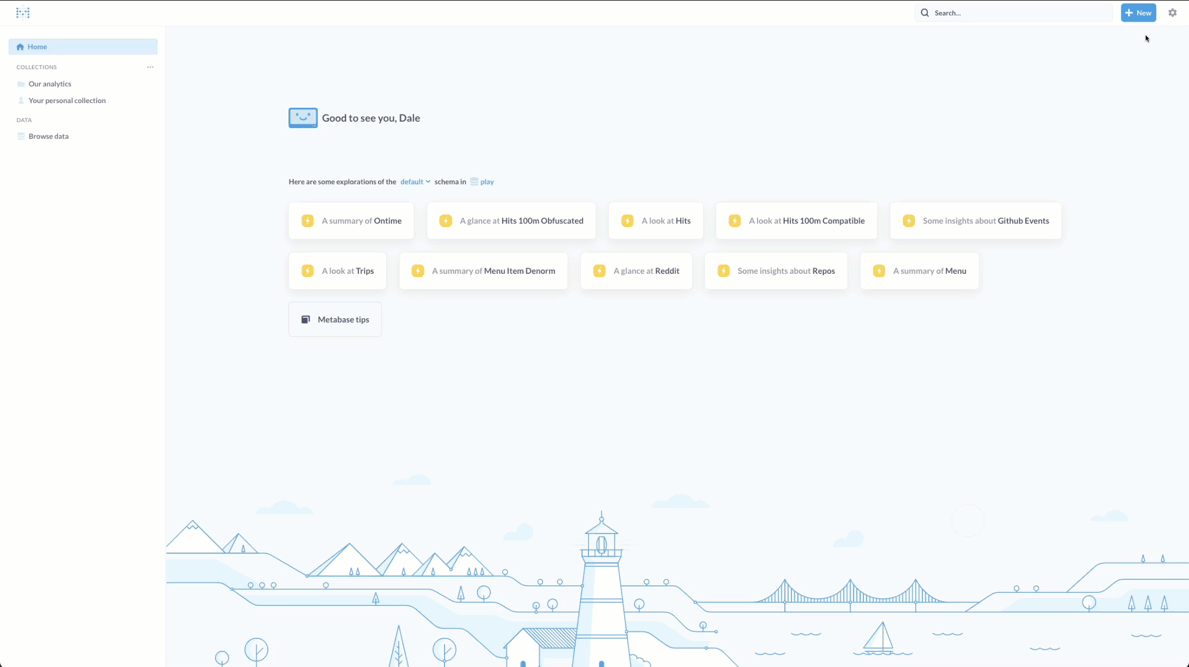Image resolution: width=1189 pixels, height=667 pixels.
Task: Open the Collections ellipsis options menu
Action: click(150, 67)
